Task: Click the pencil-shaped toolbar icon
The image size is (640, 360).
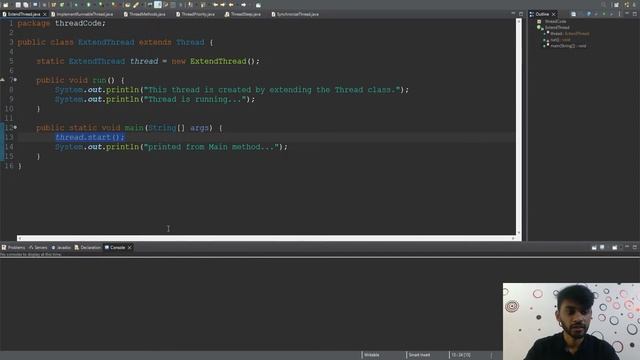Action: click(136, 5)
